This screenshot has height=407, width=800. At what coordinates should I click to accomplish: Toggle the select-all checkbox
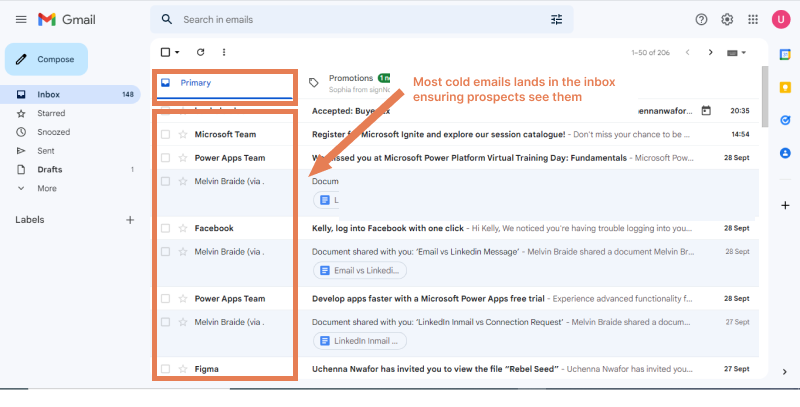165,52
